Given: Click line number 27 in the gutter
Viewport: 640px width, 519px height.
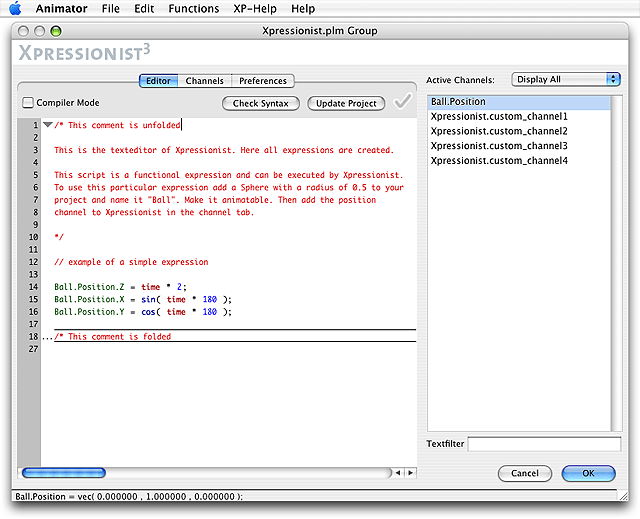Looking at the screenshot, I should [33, 349].
